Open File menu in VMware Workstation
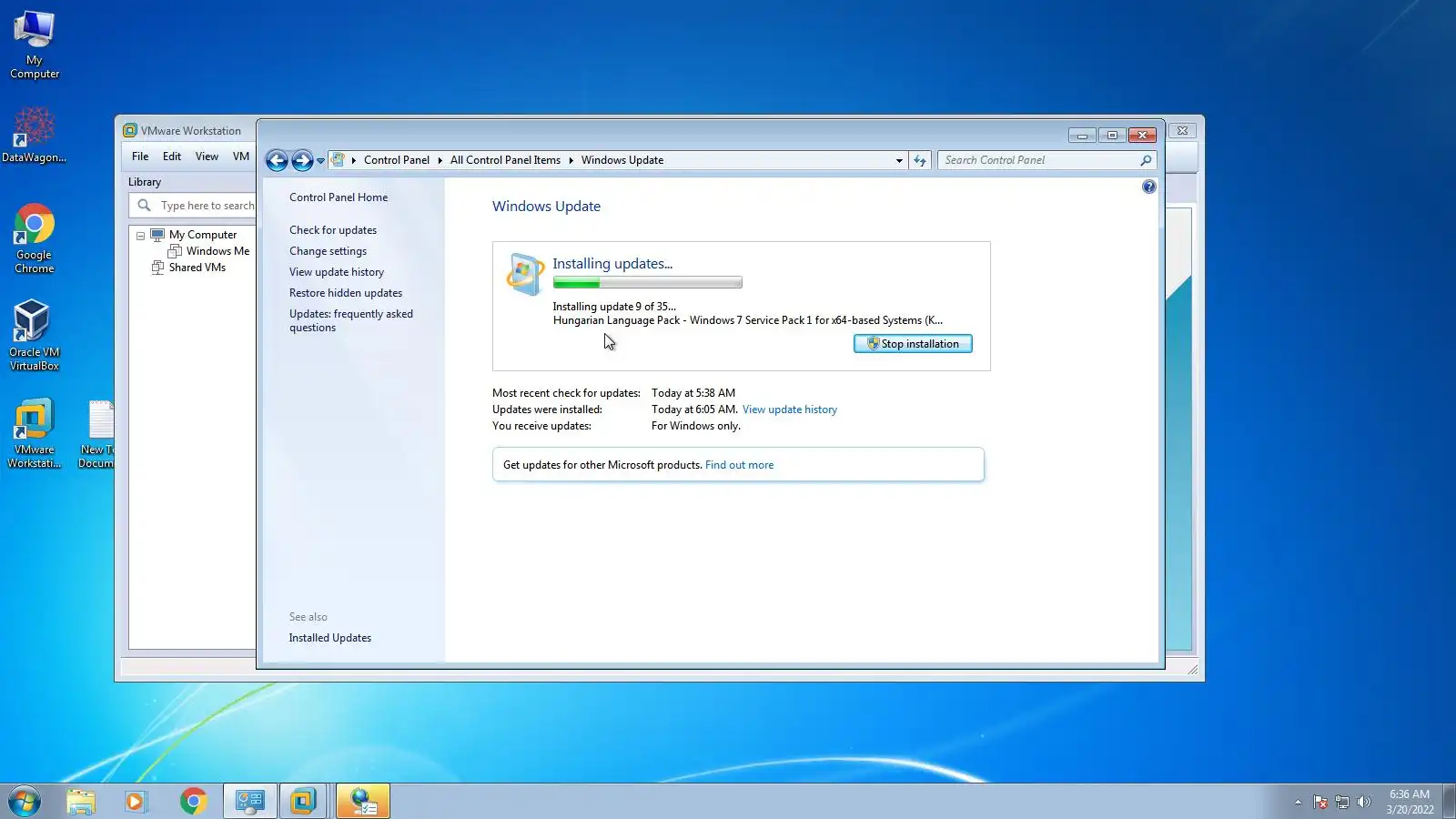Screen dimensions: 1456x819 [140, 157]
